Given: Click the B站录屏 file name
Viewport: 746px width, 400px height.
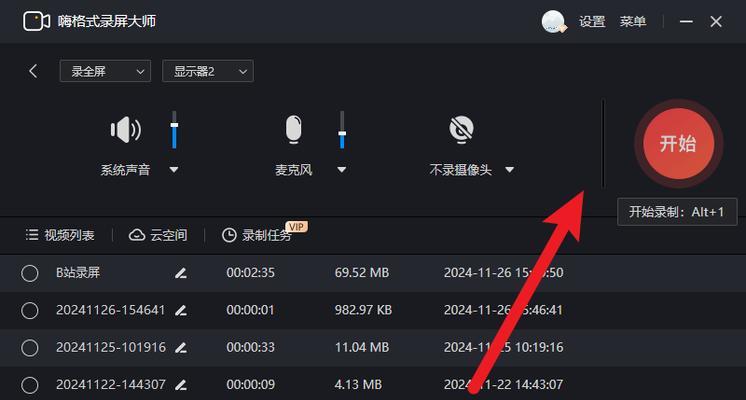Looking at the screenshot, I should tap(78, 273).
